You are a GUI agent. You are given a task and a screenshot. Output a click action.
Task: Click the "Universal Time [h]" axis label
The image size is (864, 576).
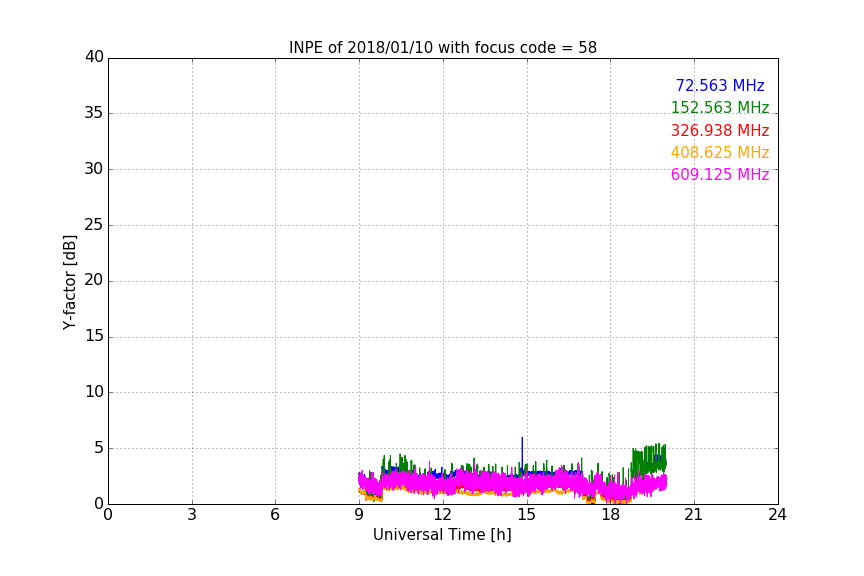point(442,535)
